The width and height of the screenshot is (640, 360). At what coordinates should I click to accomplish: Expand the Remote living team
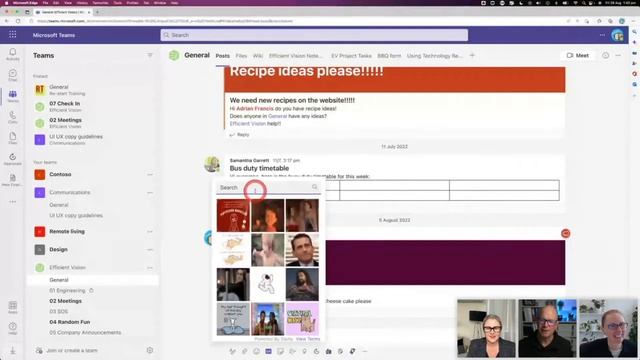(x=67, y=231)
